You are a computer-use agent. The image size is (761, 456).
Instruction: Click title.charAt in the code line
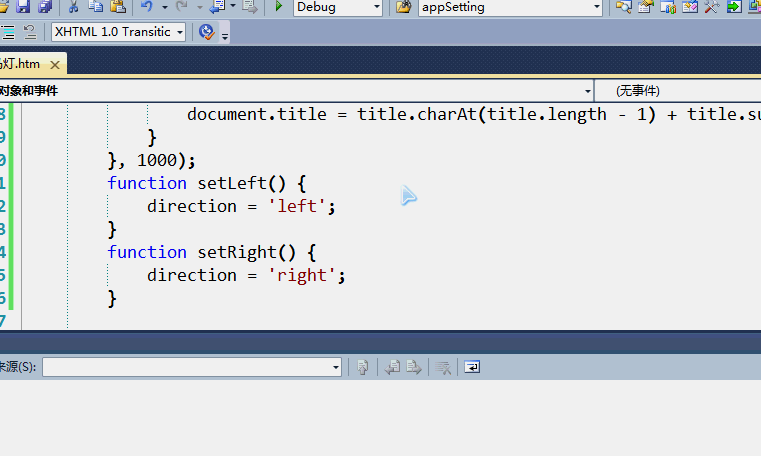coord(417,114)
